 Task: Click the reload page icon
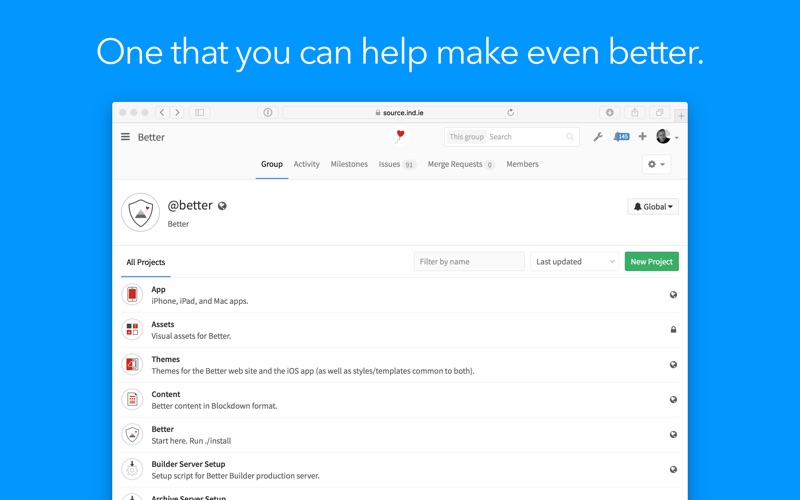coord(511,113)
